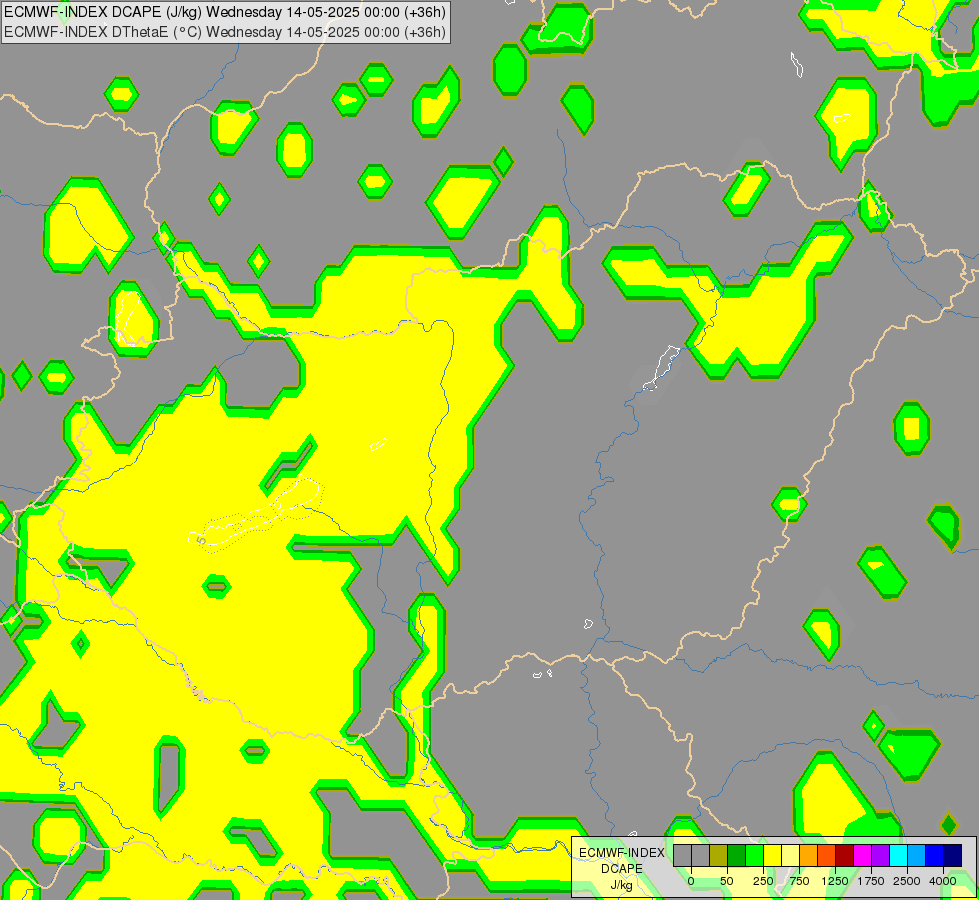
Task: Click the DCAPE title line at top
Action: coord(225,12)
